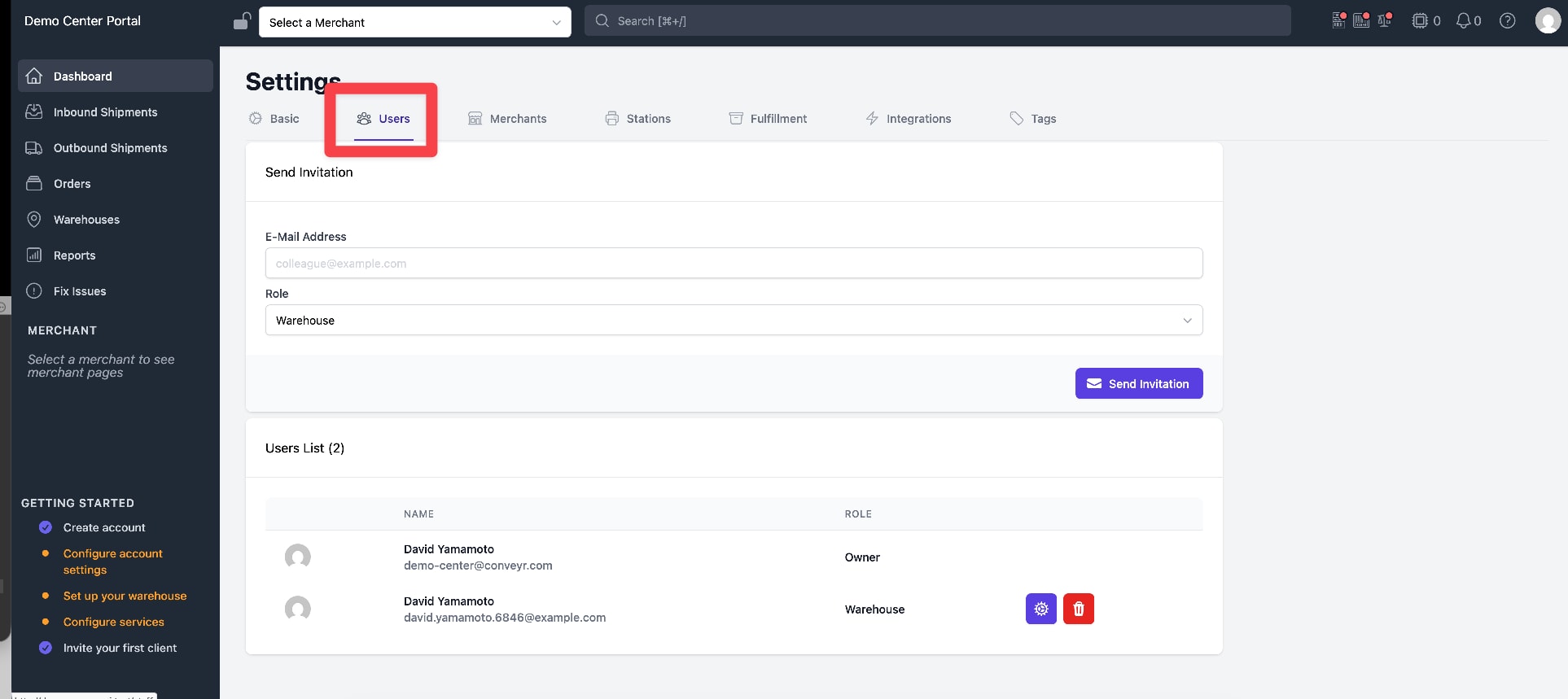Open the Role dropdown showing Warehouse
Viewport: 1568px width, 699px height.
tap(734, 320)
